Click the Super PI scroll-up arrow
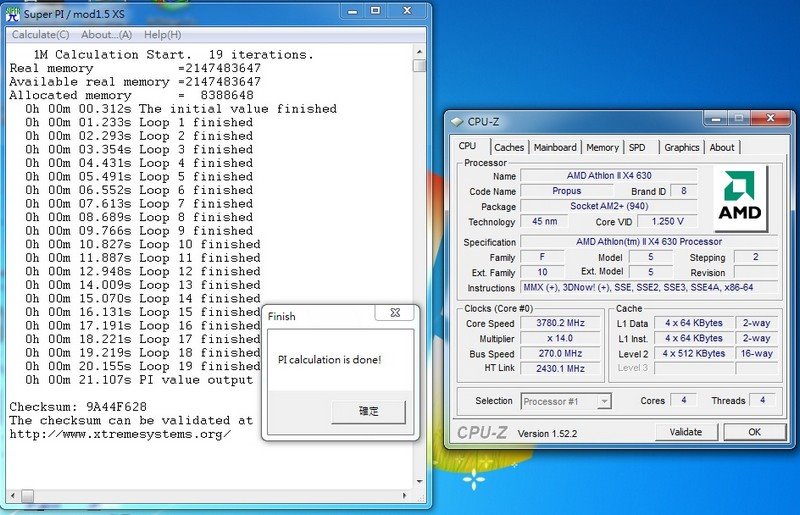The image size is (800, 515). click(419, 52)
